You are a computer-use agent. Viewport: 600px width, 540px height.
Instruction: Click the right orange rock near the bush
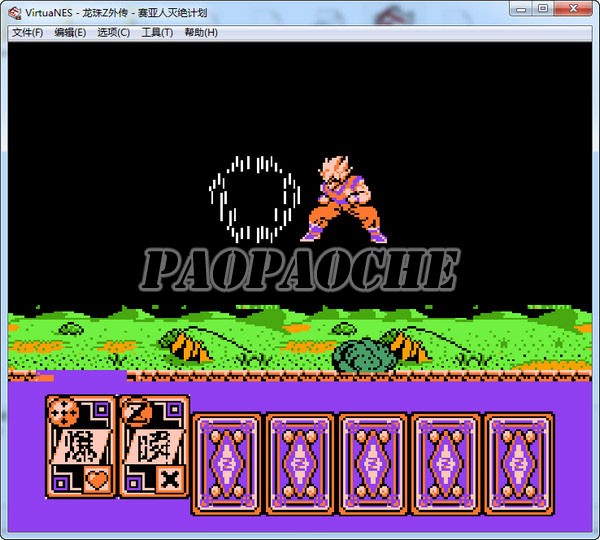coord(411,347)
